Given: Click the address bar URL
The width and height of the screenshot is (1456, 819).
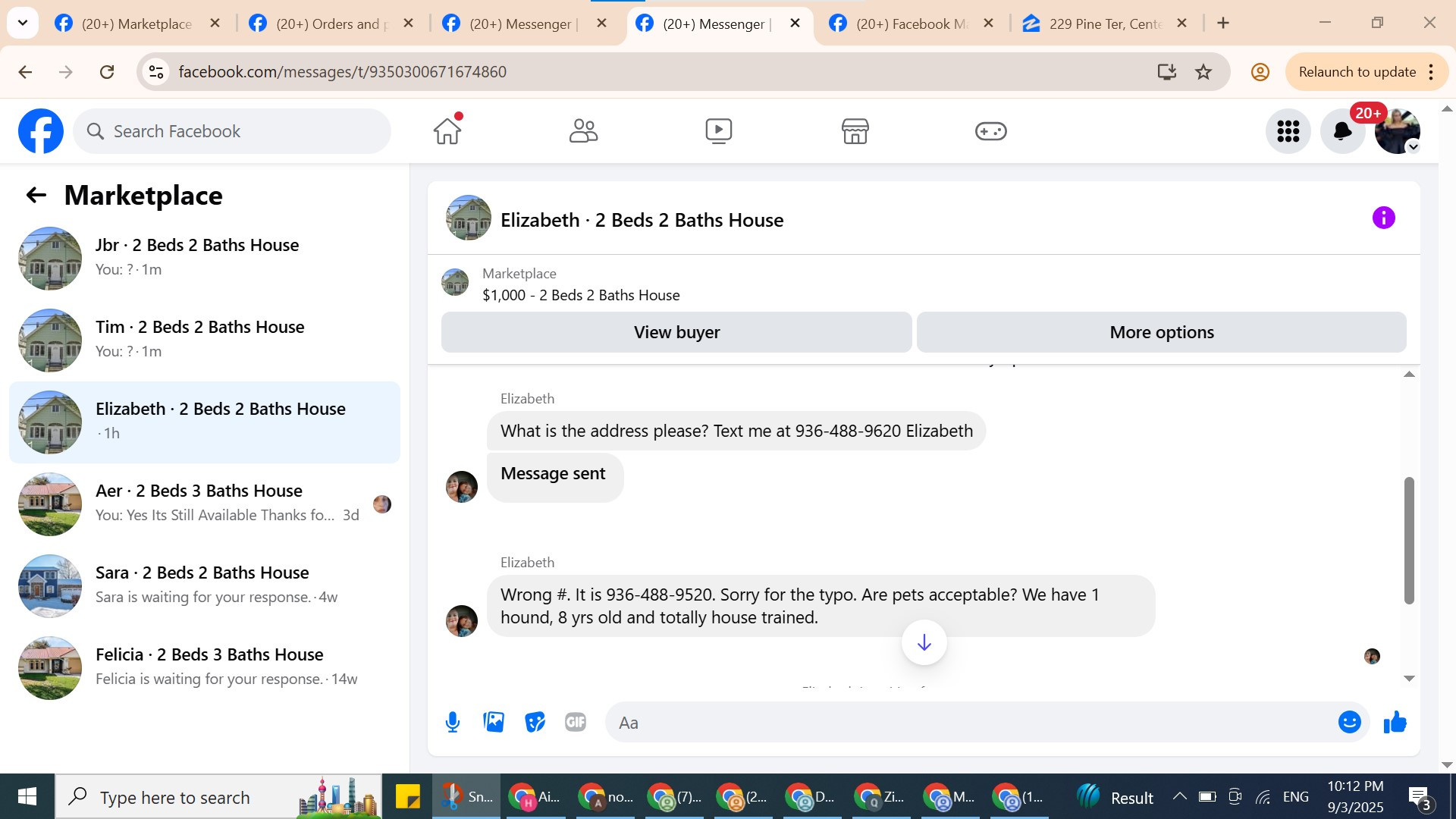Looking at the screenshot, I should (343, 72).
